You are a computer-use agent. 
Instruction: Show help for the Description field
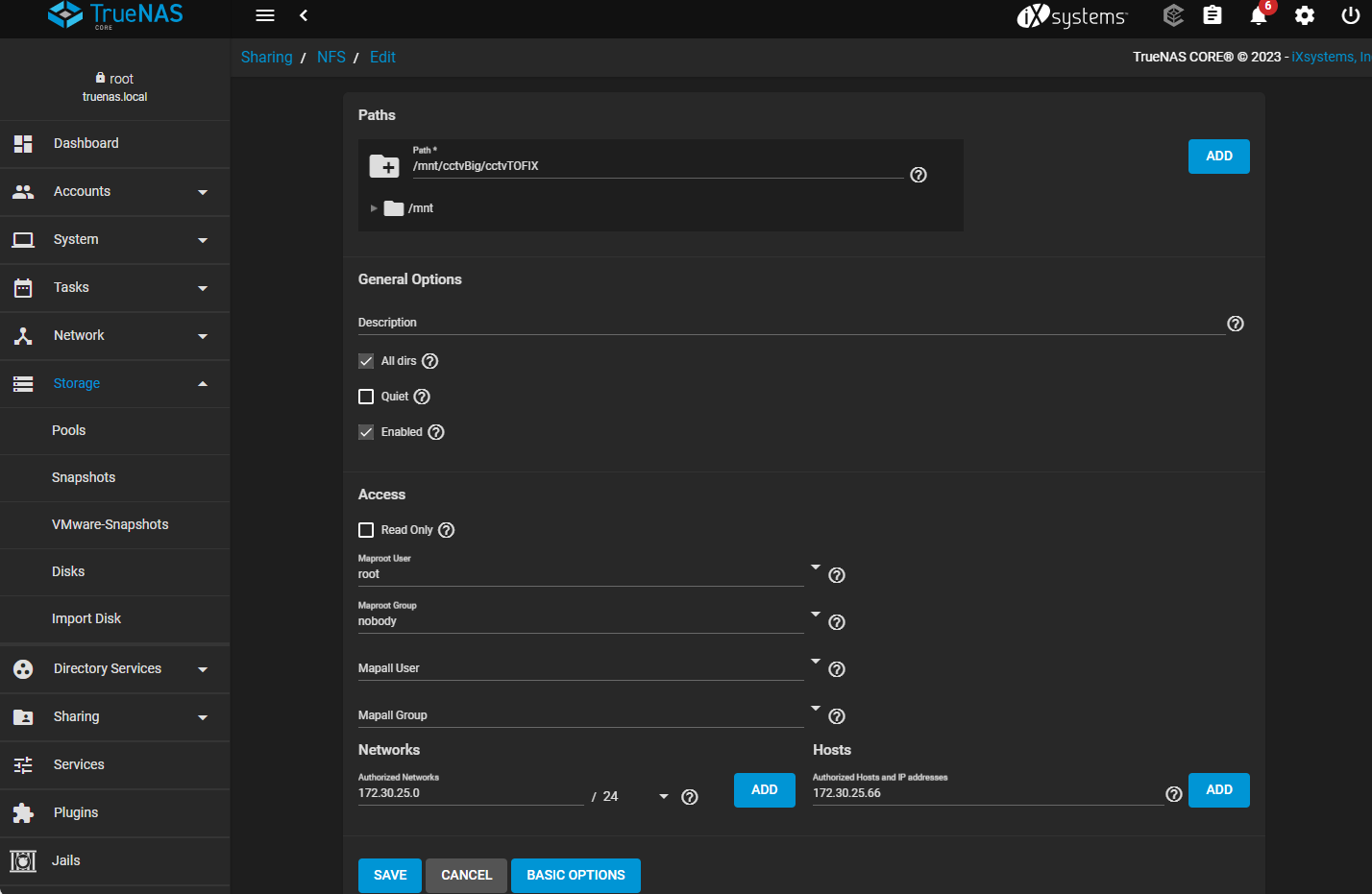[x=1236, y=324]
